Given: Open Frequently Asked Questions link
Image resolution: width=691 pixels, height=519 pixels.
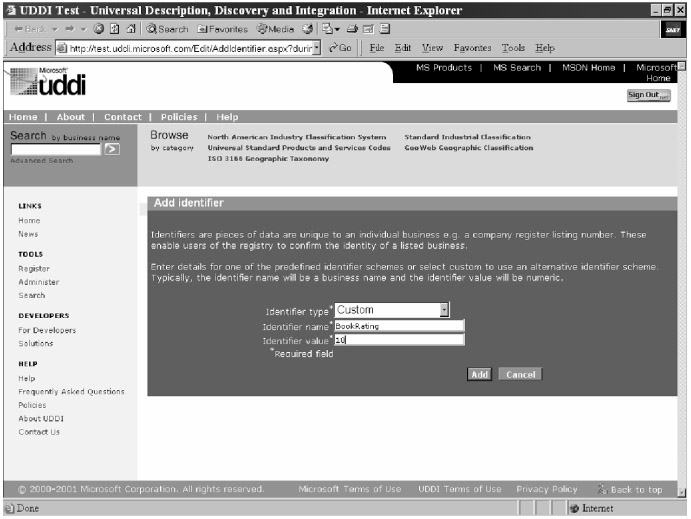Looking at the screenshot, I should tap(71, 392).
